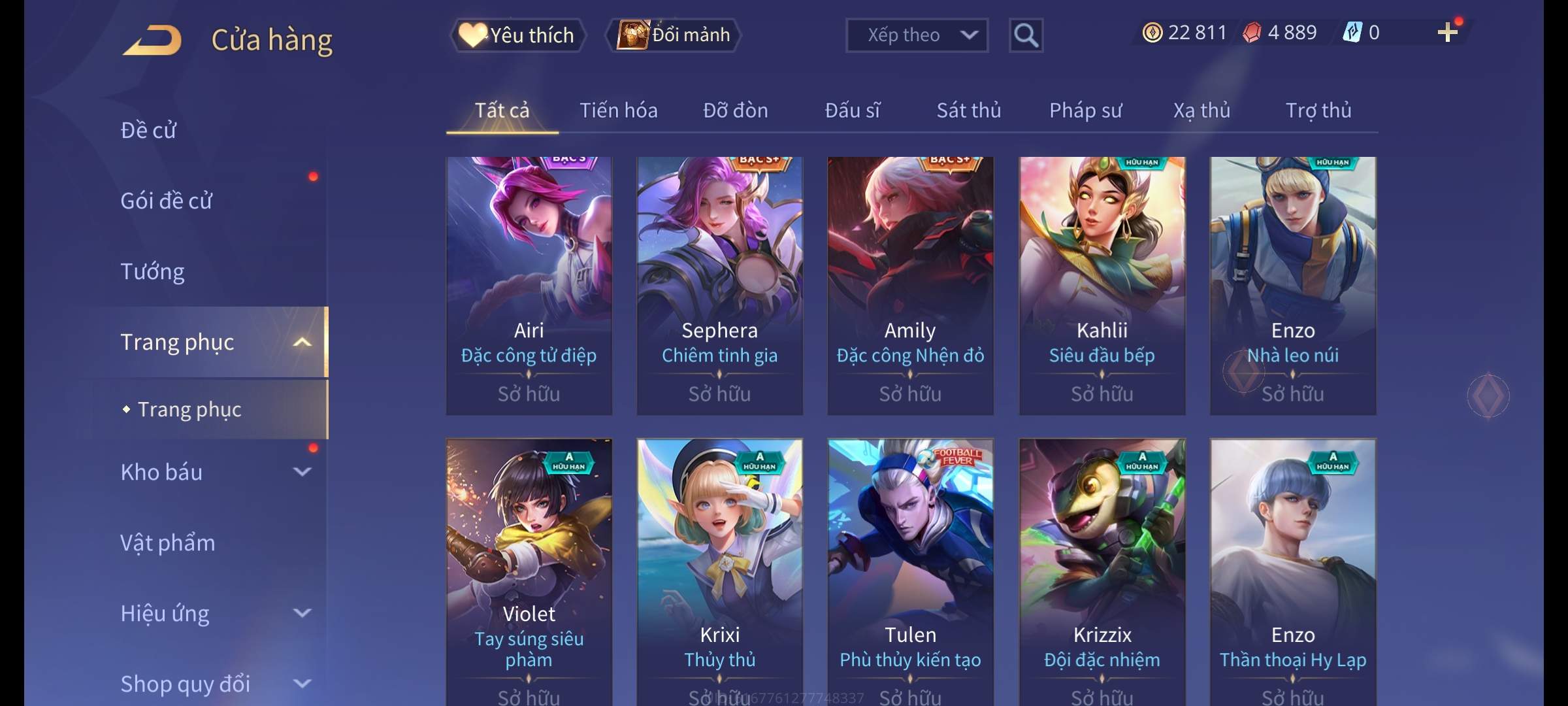The width and height of the screenshot is (1568, 706).
Task: Tap the gold coin balance icon
Action: point(1152,33)
